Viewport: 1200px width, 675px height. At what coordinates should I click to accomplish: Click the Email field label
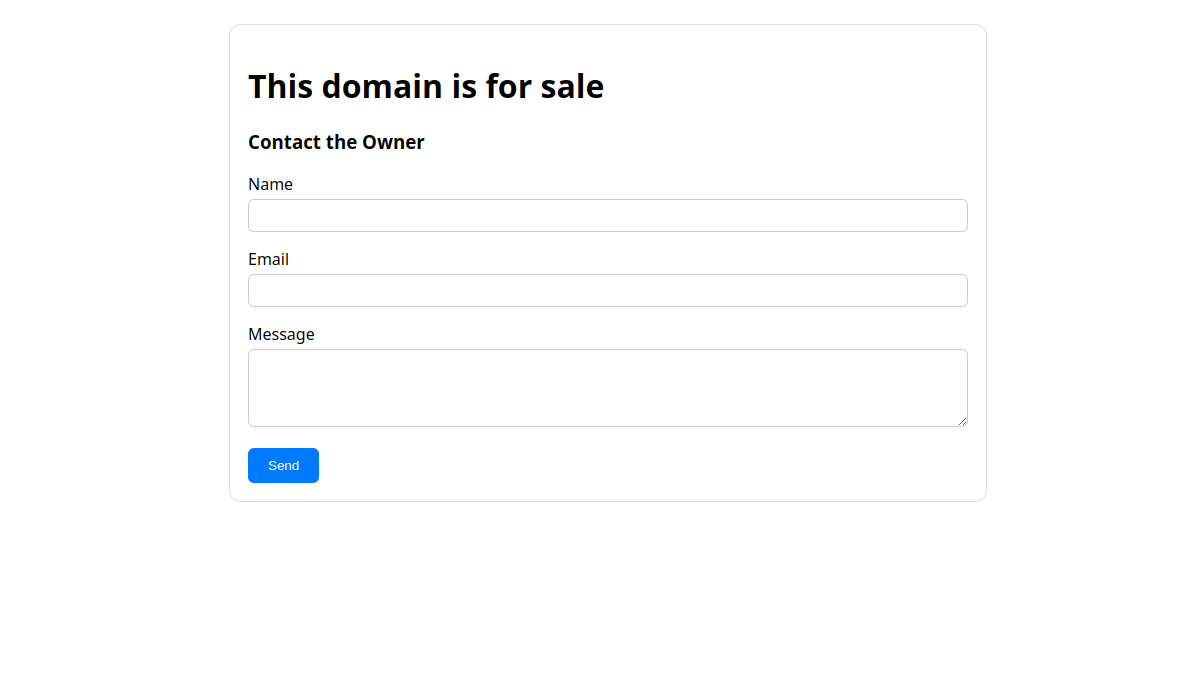tap(268, 259)
